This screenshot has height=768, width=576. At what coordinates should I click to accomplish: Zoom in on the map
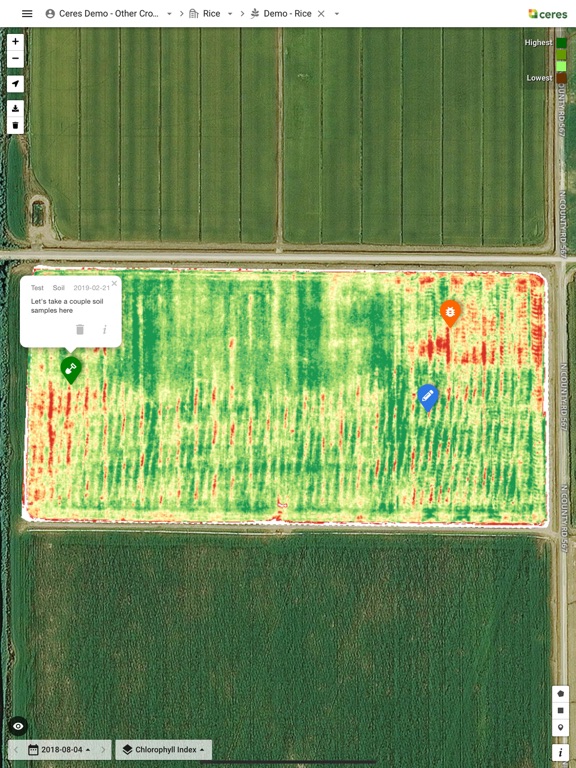pyautogui.click(x=15, y=41)
